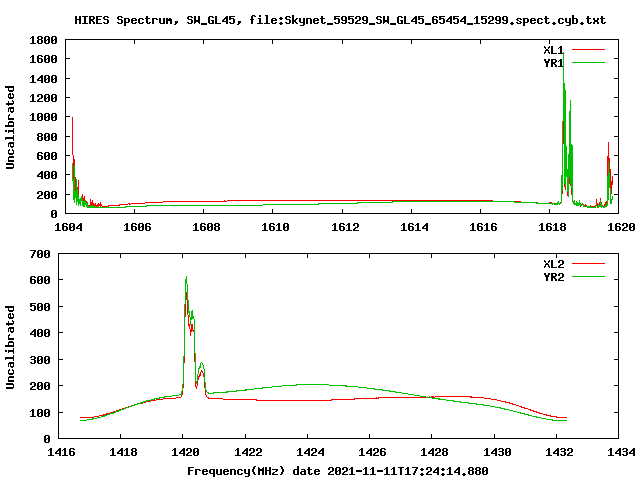Viewport: 640px width, 480px height.
Task: Click the 1606 x-axis tick label
Action: point(137,227)
